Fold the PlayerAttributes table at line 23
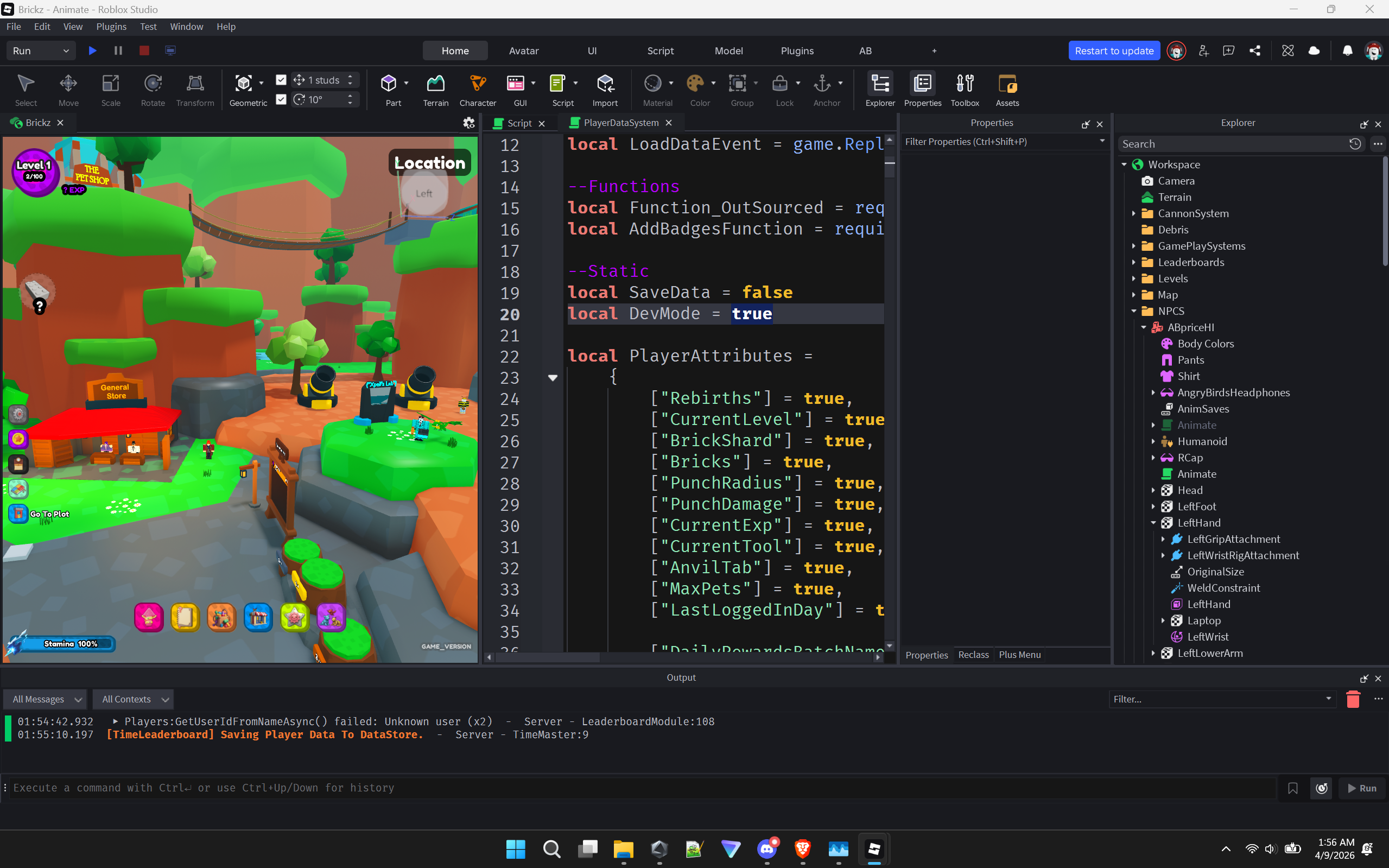 coord(552,378)
